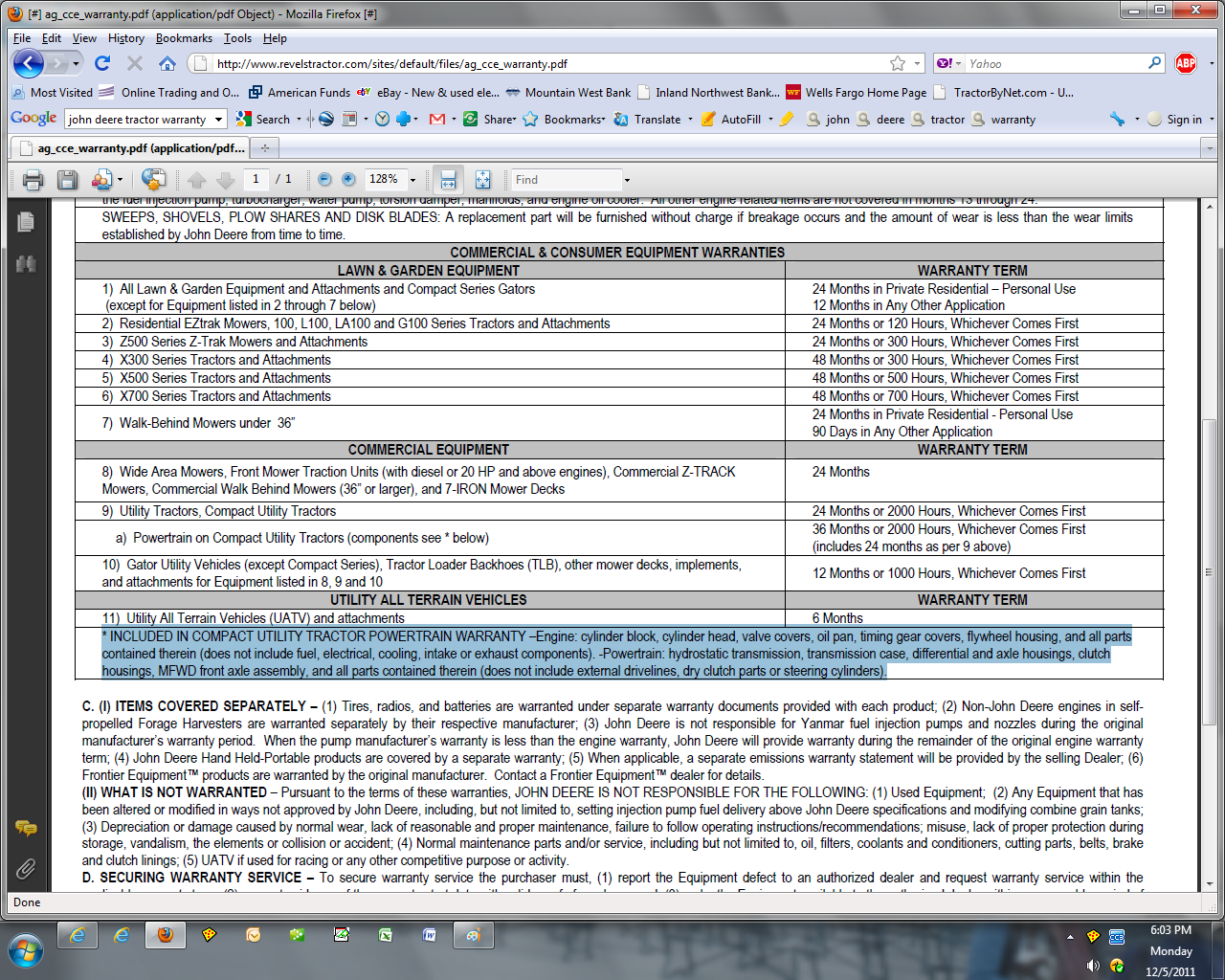This screenshot has width=1225, height=980.
Task: Open the Comments panel in sidebar
Action: (26, 828)
